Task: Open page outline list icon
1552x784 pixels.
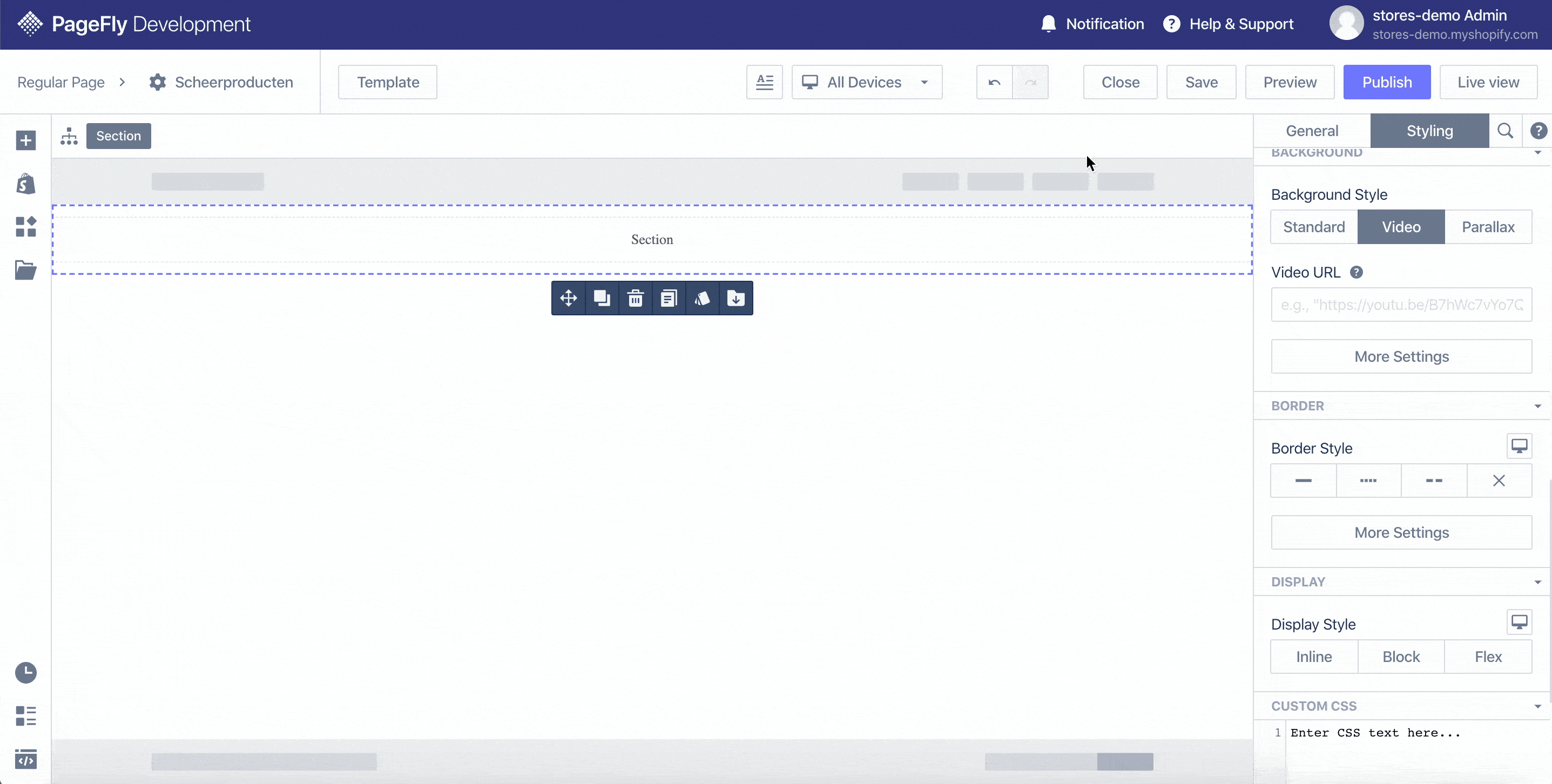Action: point(25,716)
